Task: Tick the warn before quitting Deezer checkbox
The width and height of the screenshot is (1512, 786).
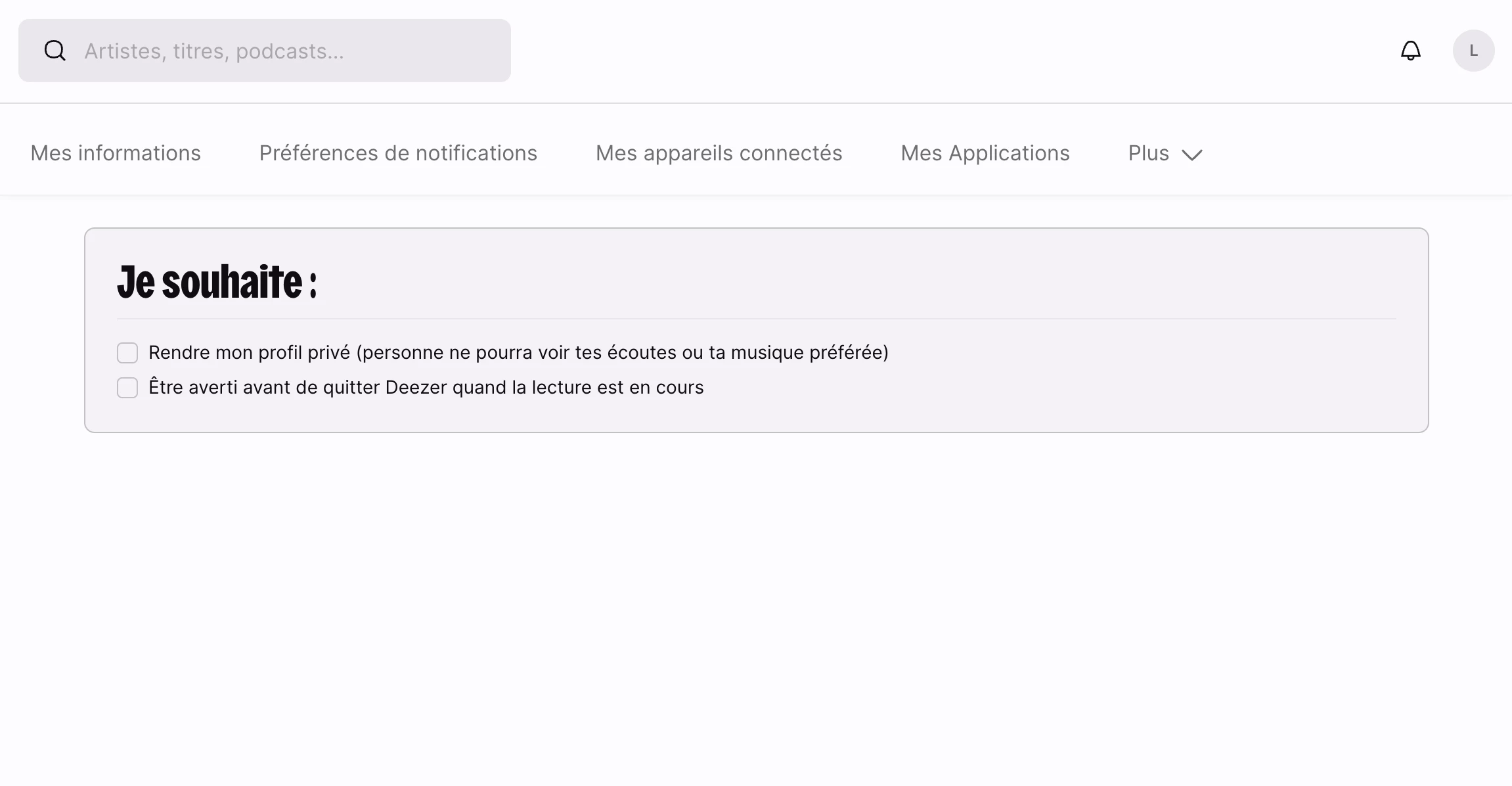Action: pyautogui.click(x=127, y=388)
